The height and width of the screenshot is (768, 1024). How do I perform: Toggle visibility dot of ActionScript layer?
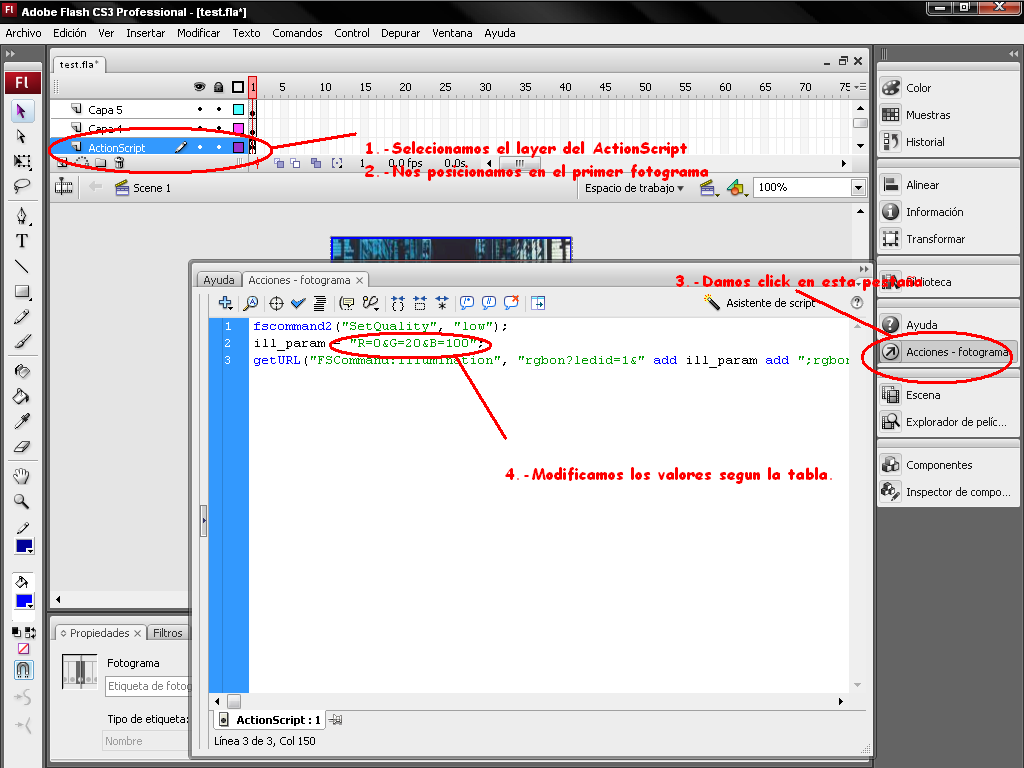coord(200,148)
